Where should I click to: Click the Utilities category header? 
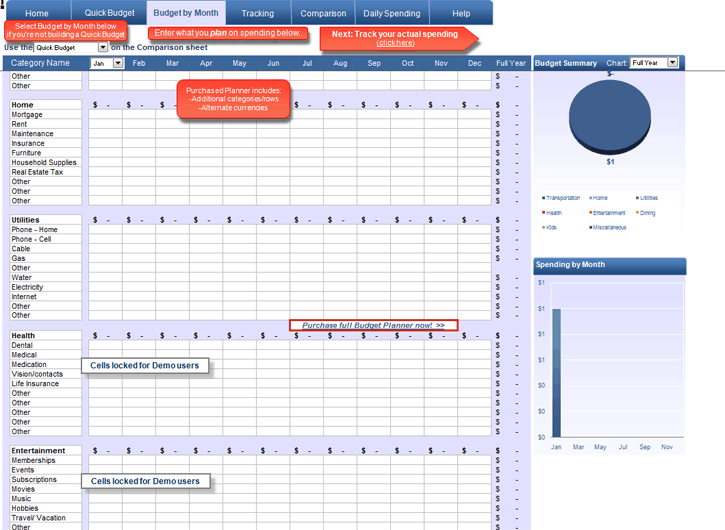pyautogui.click(x=45, y=220)
